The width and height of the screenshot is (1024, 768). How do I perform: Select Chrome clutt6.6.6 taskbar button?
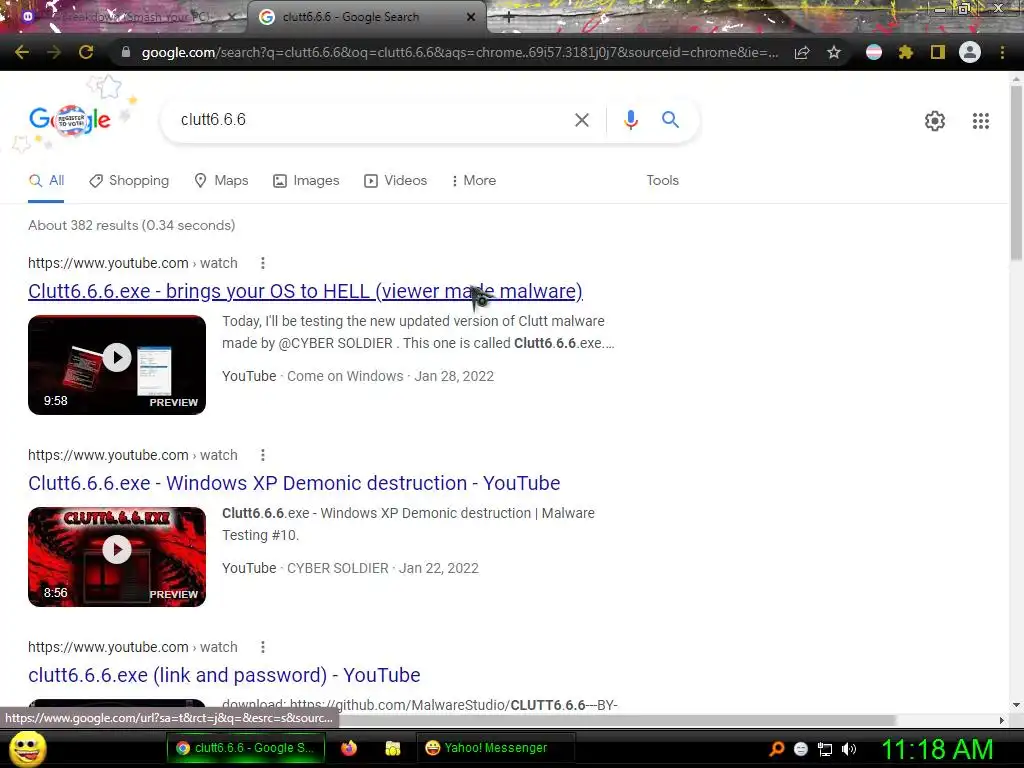245,748
